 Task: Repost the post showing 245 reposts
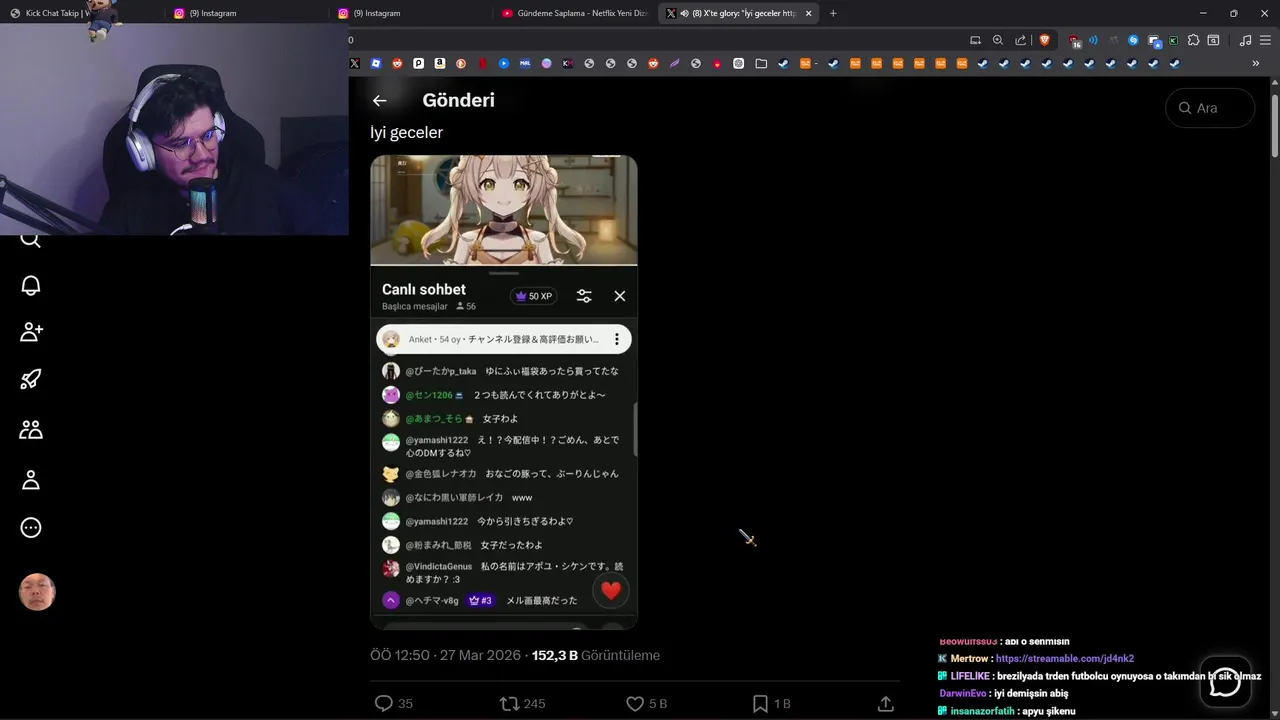point(510,704)
